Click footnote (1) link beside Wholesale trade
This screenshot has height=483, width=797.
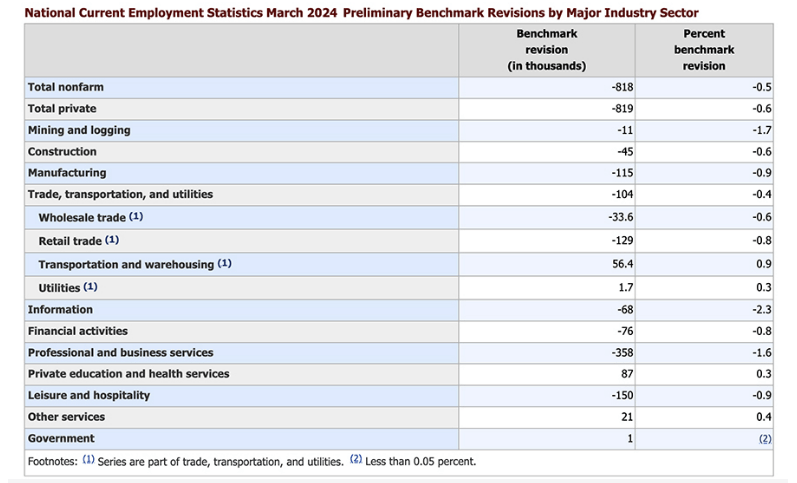coord(136,216)
